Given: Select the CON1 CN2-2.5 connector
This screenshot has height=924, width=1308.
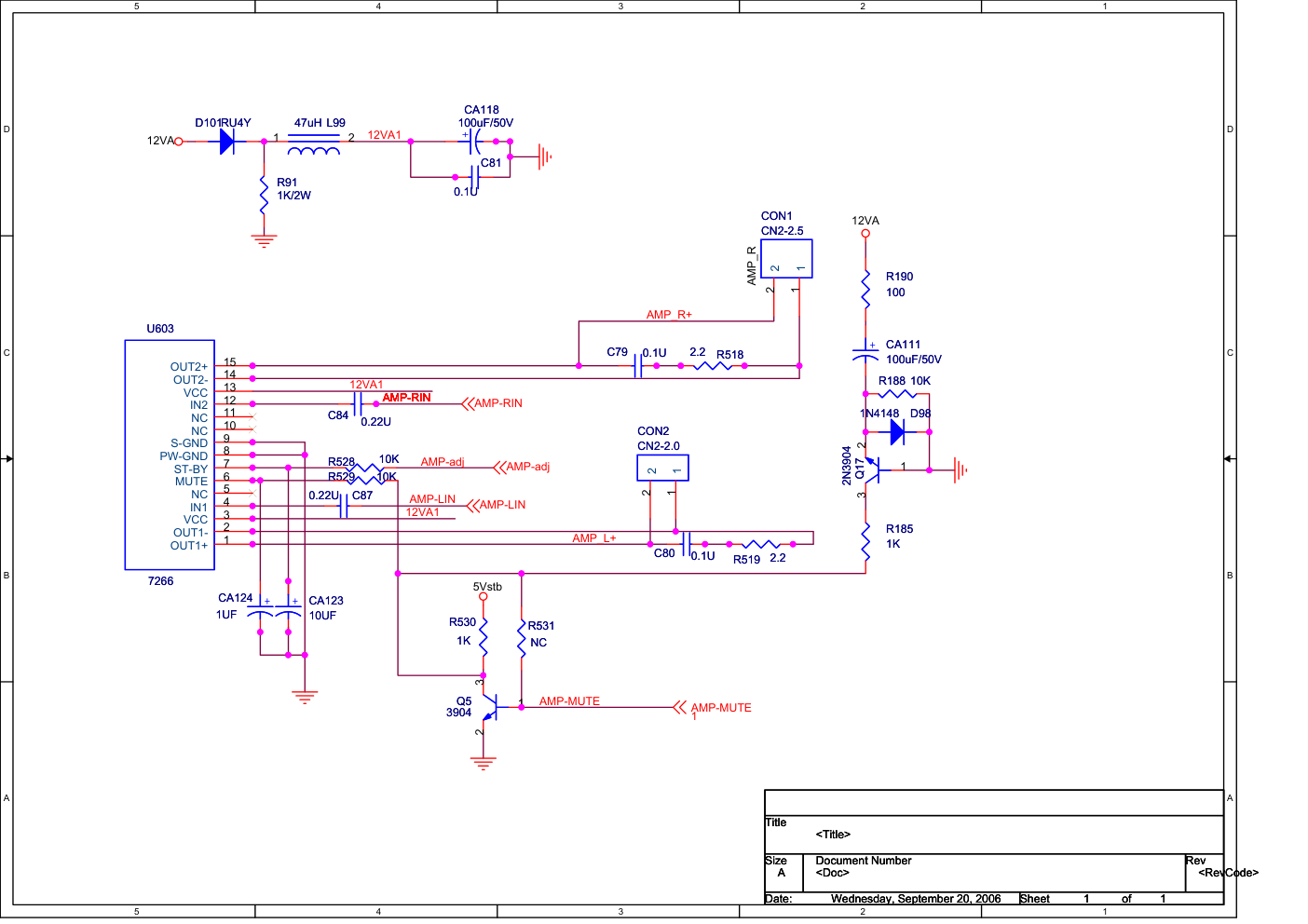Looking at the screenshot, I should [786, 259].
